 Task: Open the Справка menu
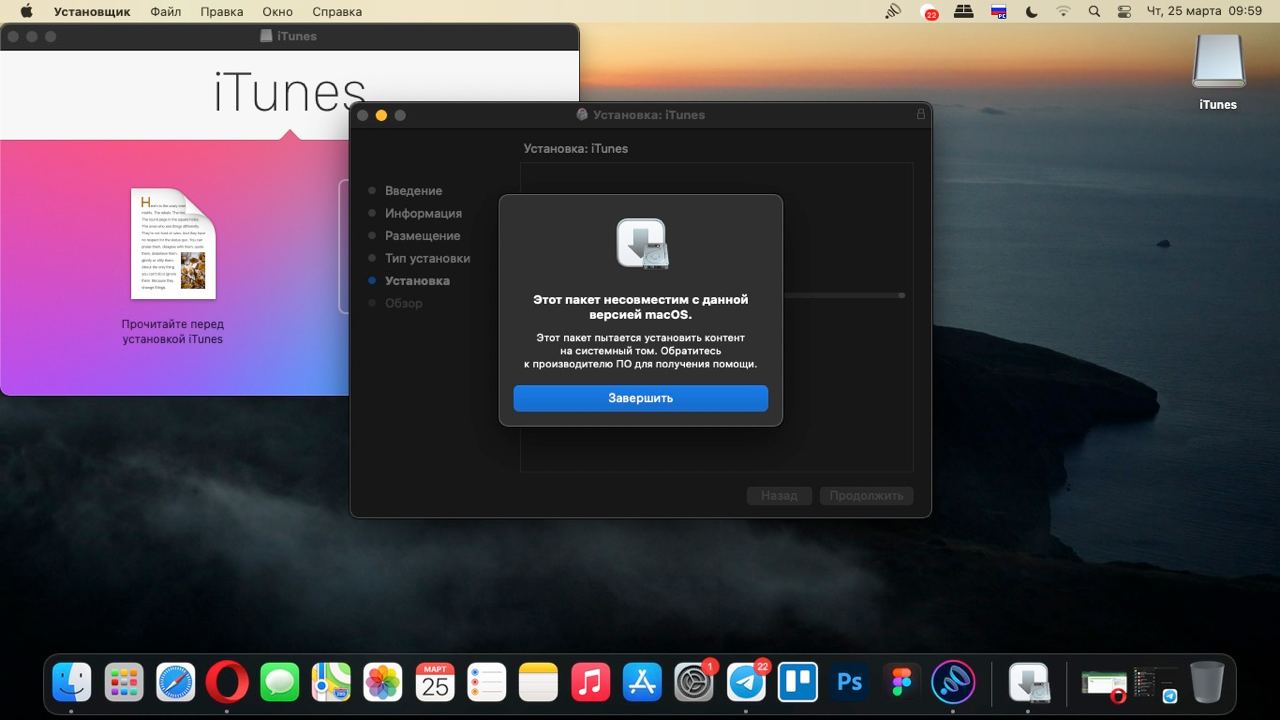point(337,12)
